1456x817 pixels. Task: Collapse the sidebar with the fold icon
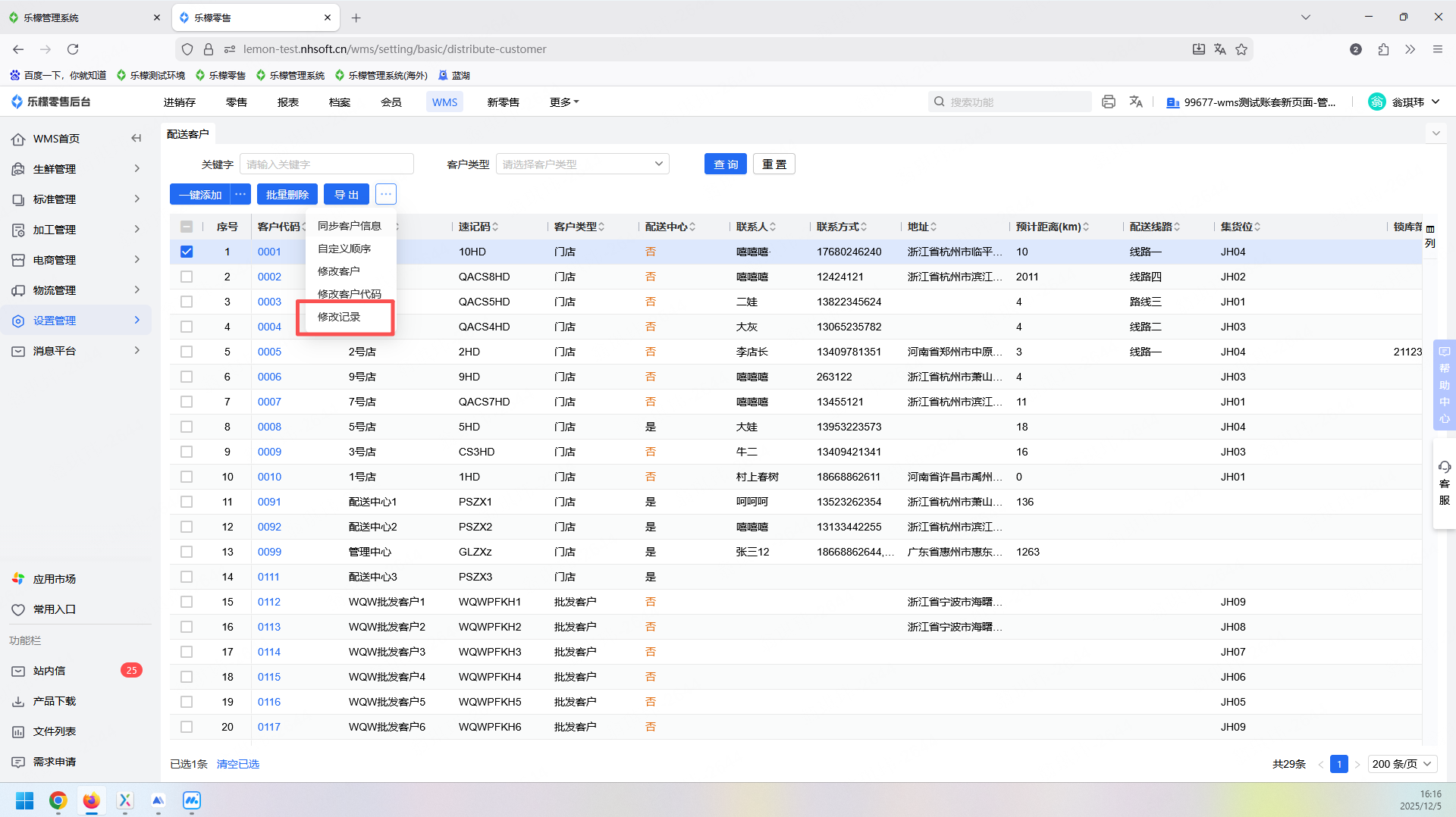coord(136,138)
